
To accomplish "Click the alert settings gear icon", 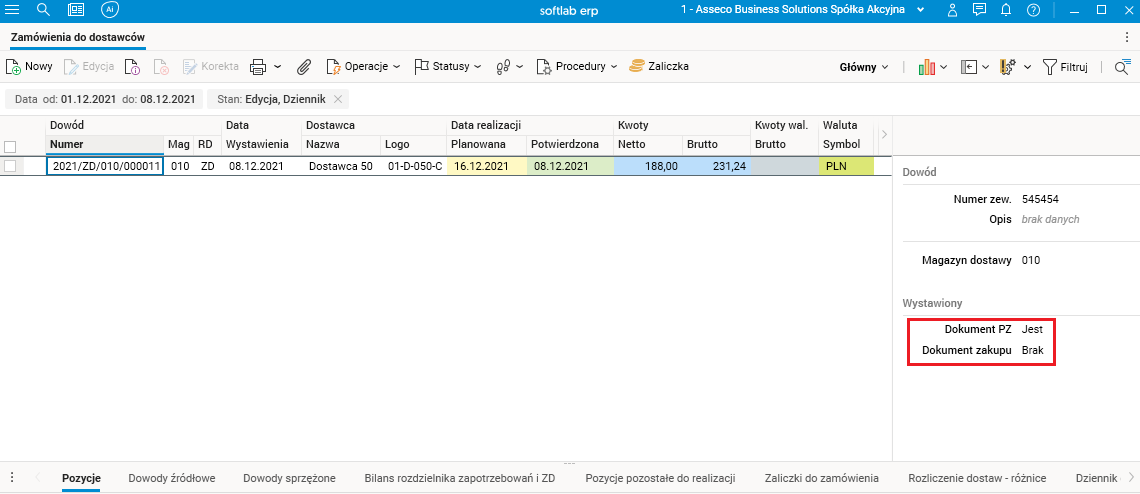I will pyautogui.click(x=1008, y=67).
